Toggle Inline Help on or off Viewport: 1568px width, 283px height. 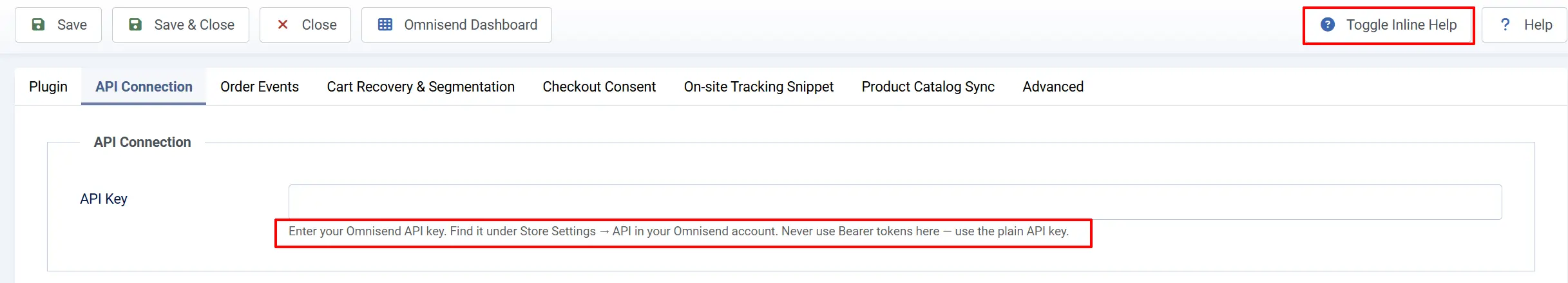1388,25
